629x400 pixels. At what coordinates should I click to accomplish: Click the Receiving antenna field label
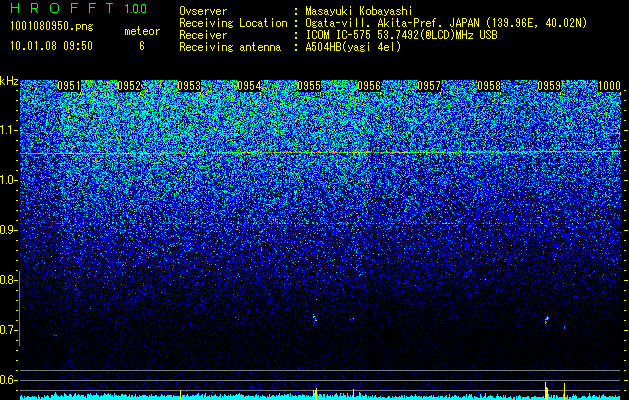230,47
